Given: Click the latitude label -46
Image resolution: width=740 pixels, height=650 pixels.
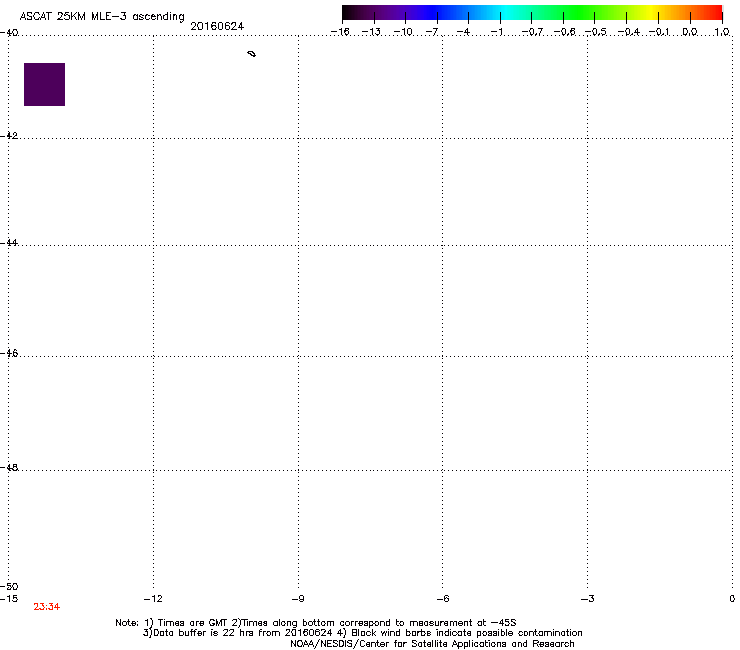Looking at the screenshot, I should [9, 353].
